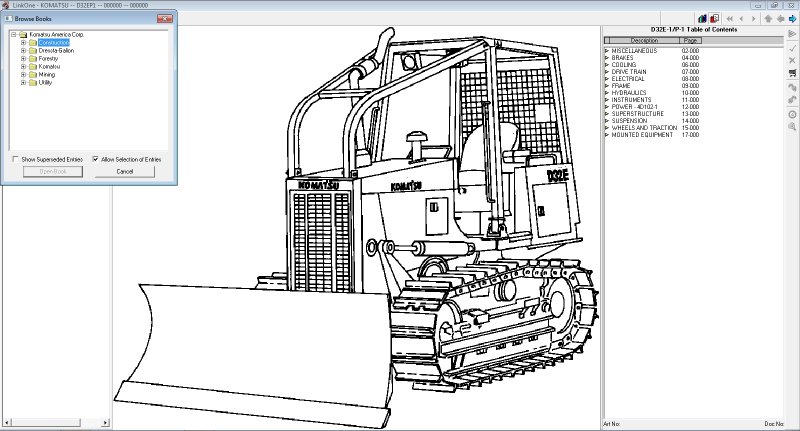Click the Utility folder icon
This screenshot has width=800, height=431.
[x=33, y=82]
